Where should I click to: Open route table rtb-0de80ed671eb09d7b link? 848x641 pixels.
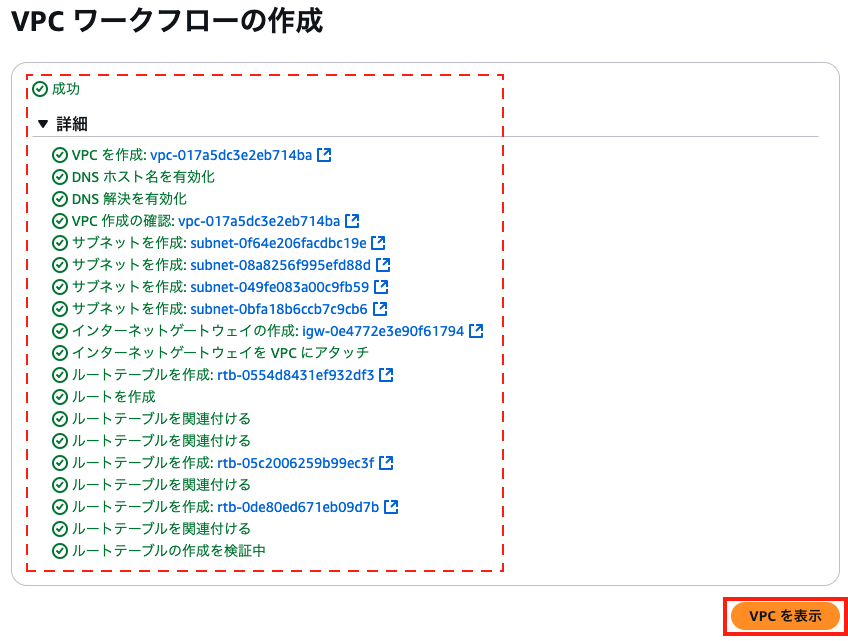[298, 507]
